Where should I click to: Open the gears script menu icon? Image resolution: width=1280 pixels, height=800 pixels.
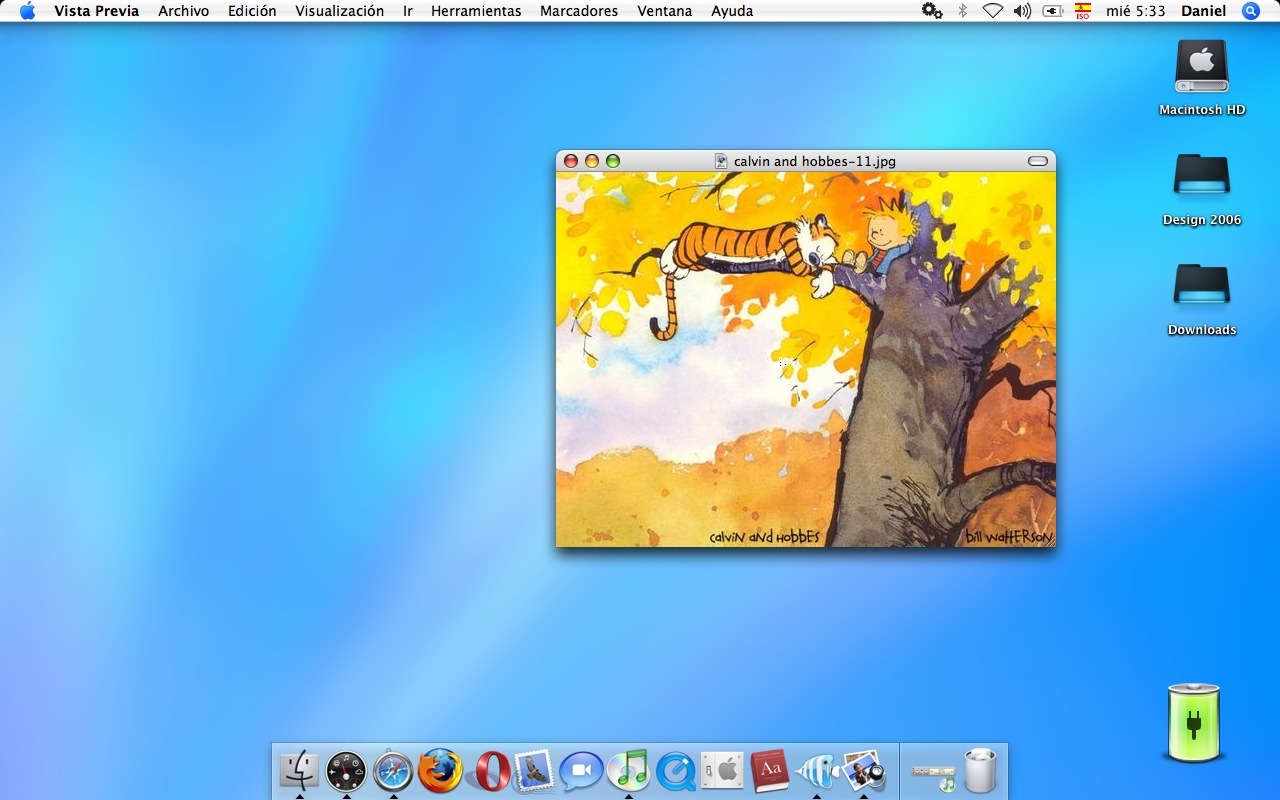coord(932,11)
